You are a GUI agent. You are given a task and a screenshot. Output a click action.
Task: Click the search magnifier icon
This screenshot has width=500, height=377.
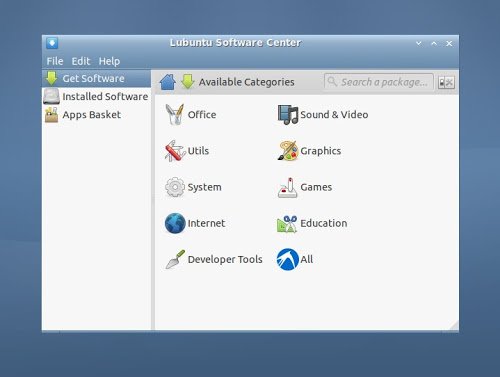click(x=332, y=81)
